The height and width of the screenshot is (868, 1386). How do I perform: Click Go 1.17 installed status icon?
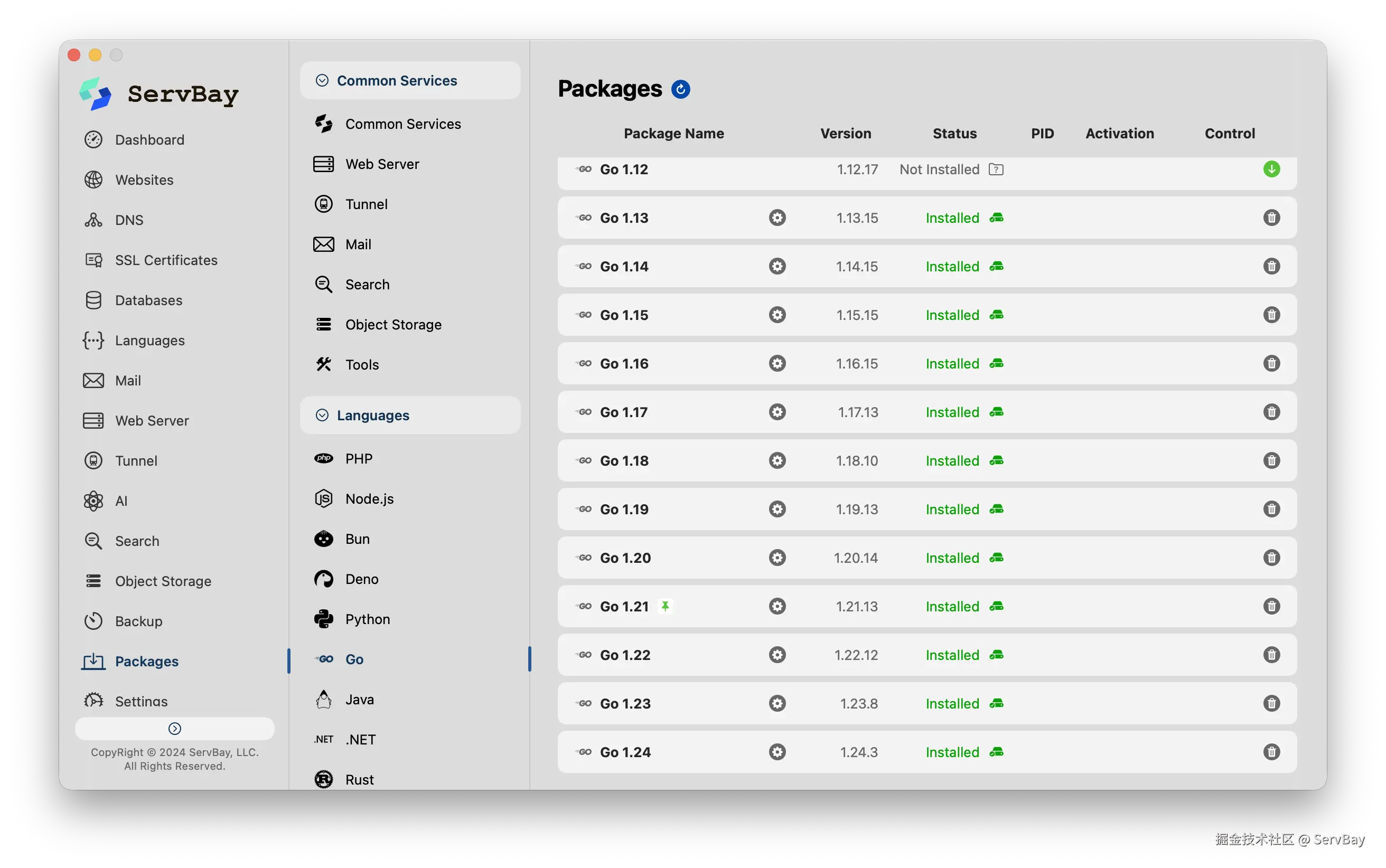pyautogui.click(x=996, y=412)
